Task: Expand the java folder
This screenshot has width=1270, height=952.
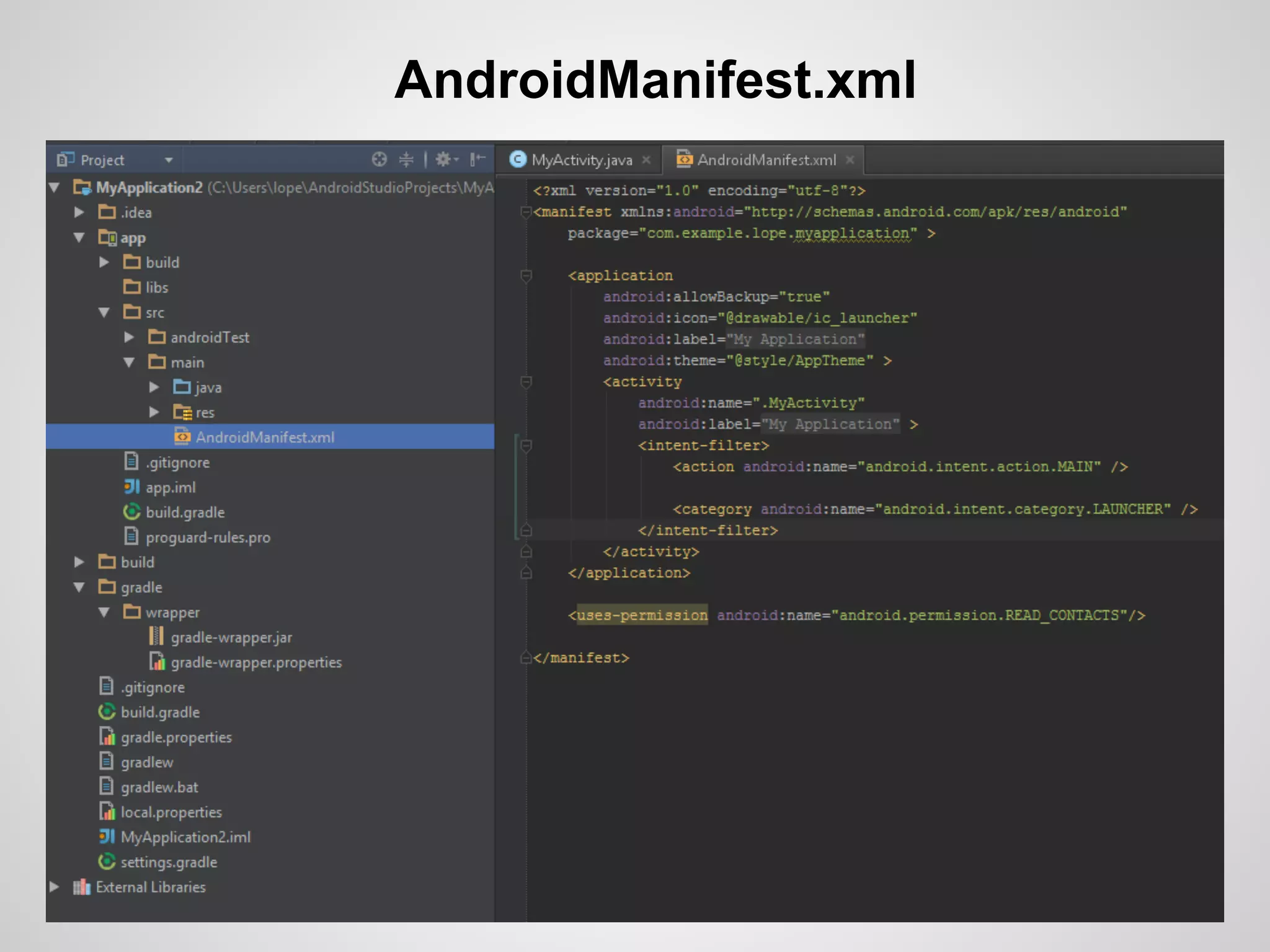Action: coord(154,387)
